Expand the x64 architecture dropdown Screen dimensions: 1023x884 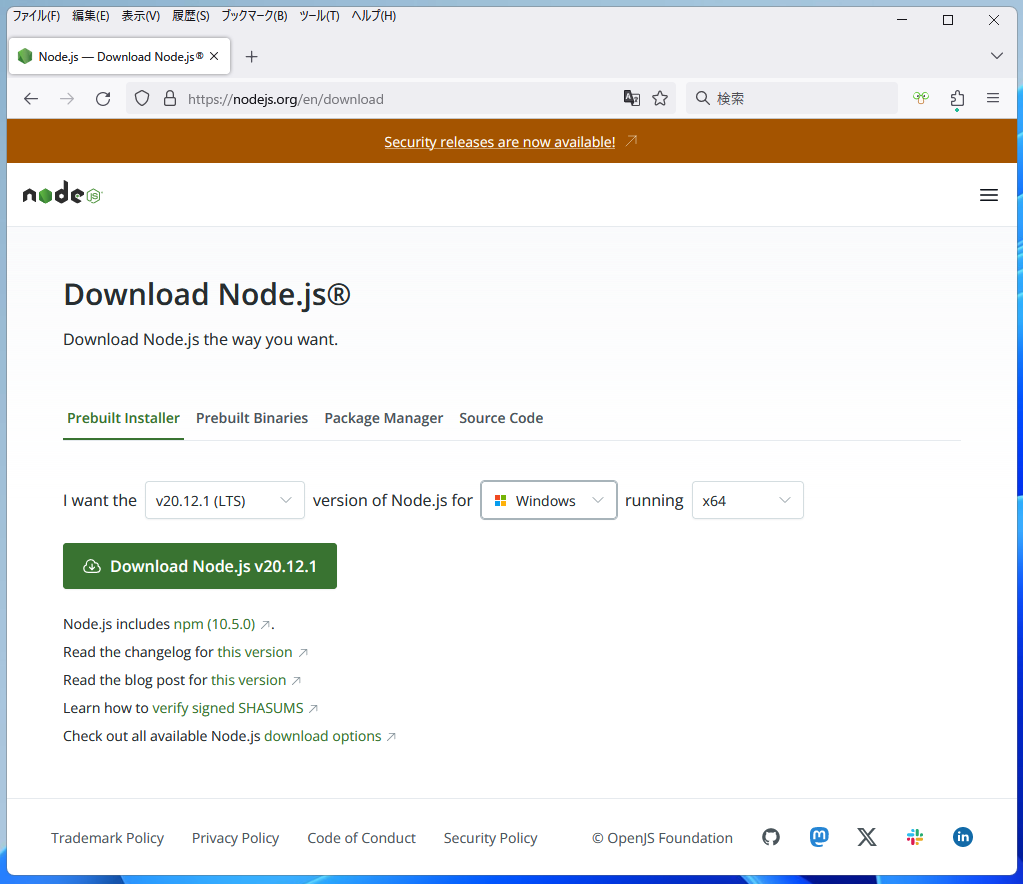point(747,500)
